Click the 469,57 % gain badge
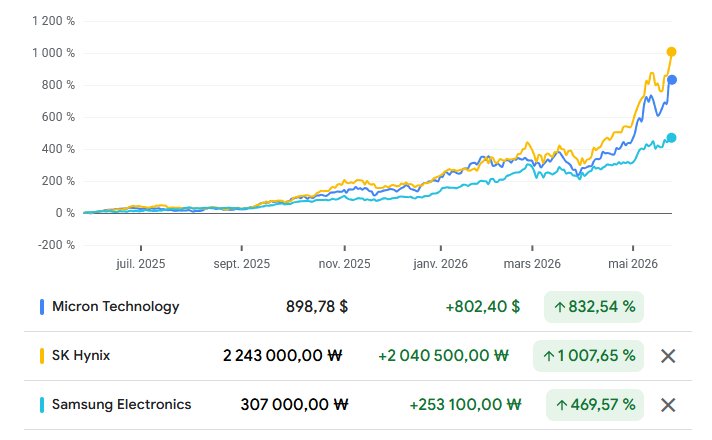 (595, 405)
